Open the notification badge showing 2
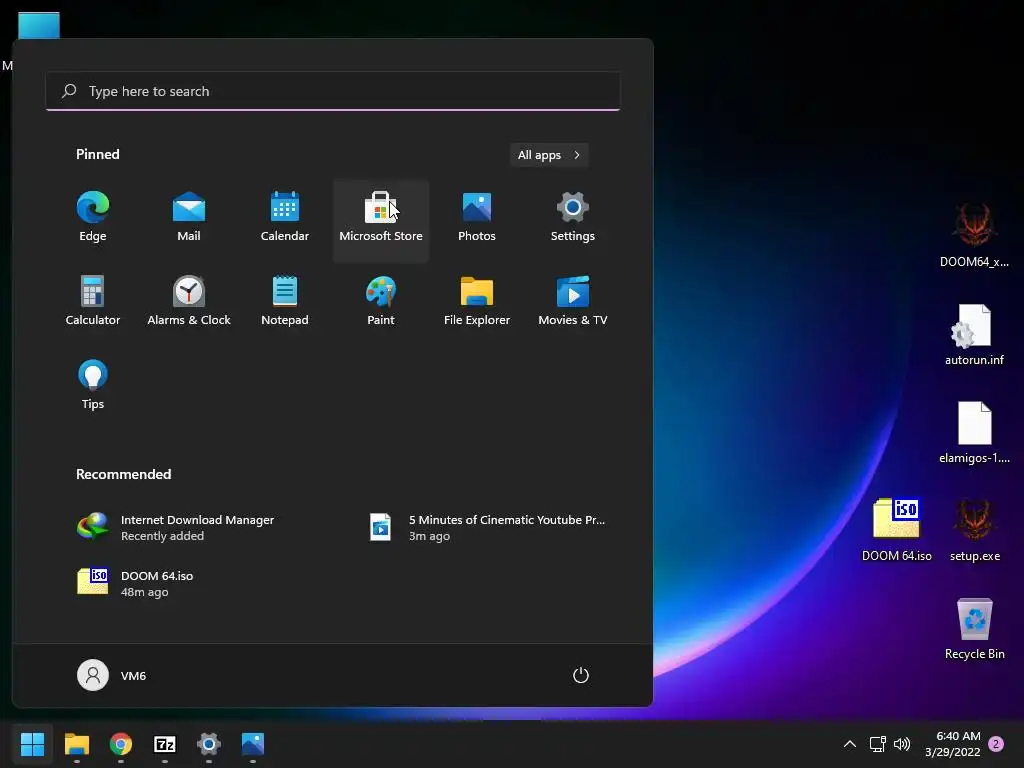The height and width of the screenshot is (768, 1024). click(x=996, y=744)
